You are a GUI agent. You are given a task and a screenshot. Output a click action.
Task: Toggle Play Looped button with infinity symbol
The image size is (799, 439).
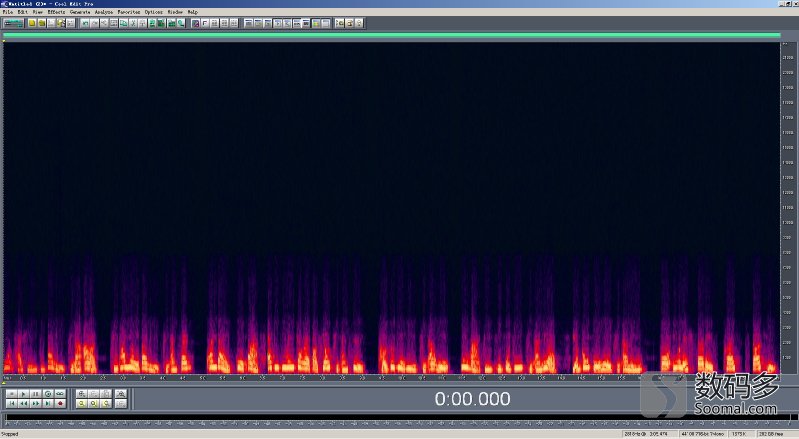coord(60,394)
